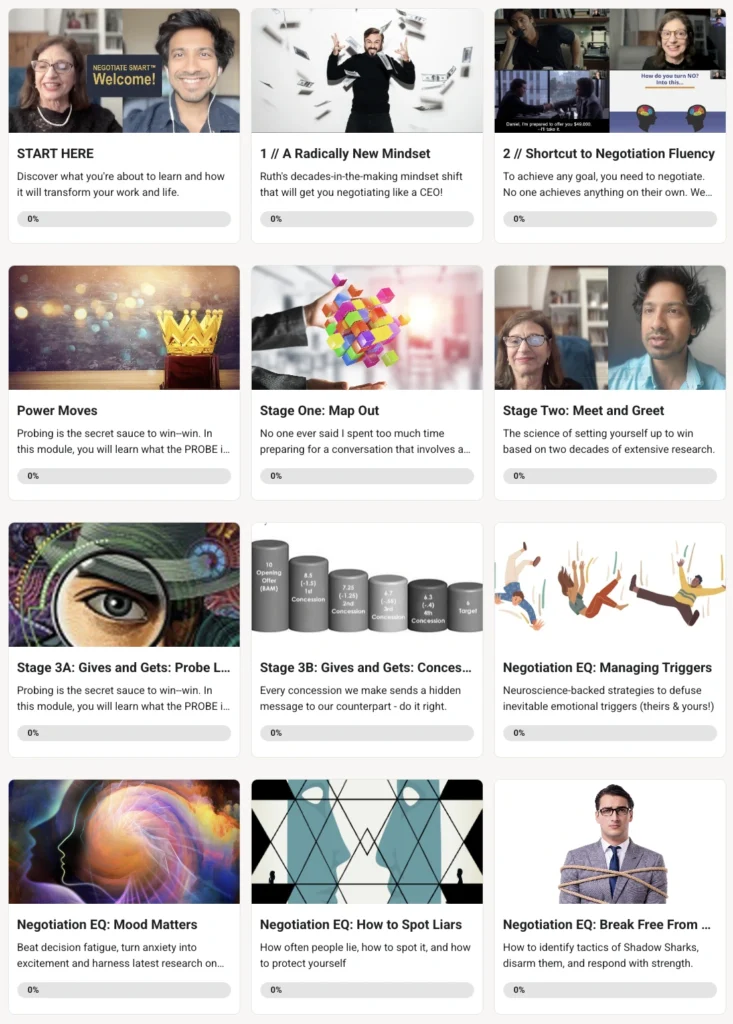Click the two blue face silhouettes image
Viewport: 733px width, 1024px height.
(x=367, y=842)
